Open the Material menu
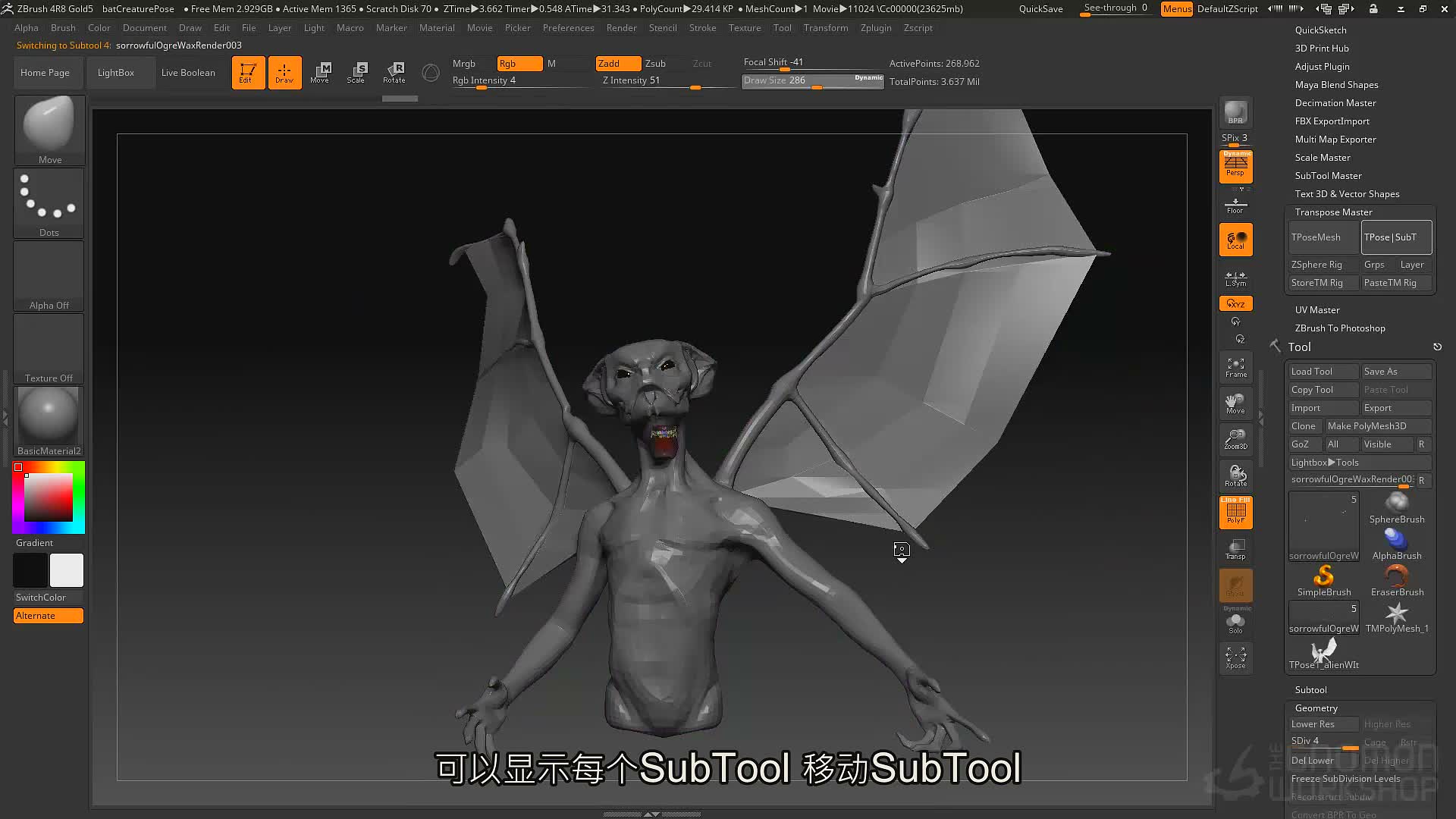The width and height of the screenshot is (1456, 819). click(437, 28)
